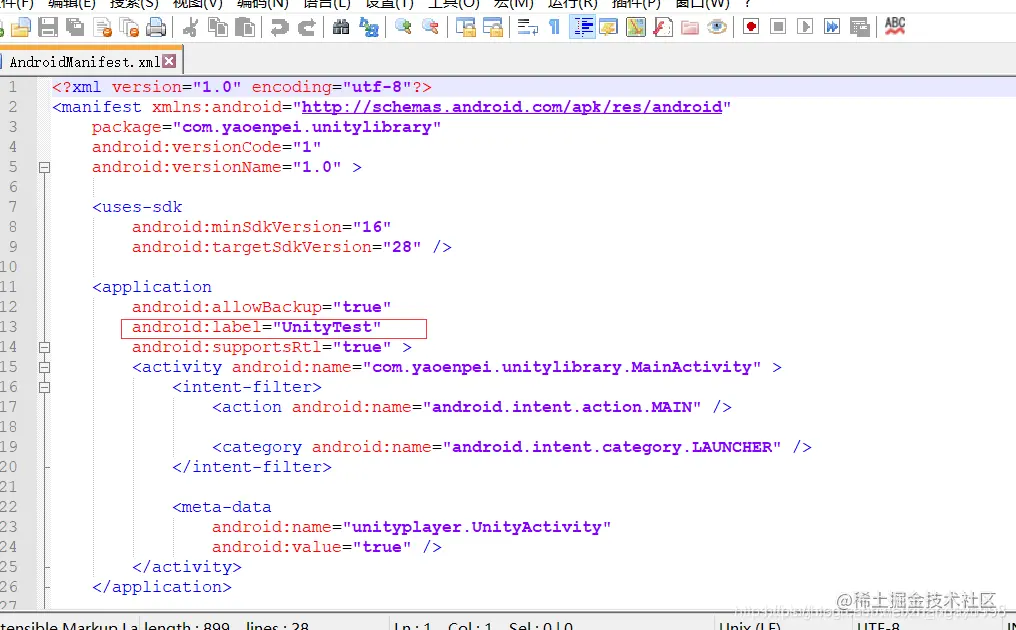The width and height of the screenshot is (1016, 630).
Task: Redo the last undone edit
Action: [306, 27]
